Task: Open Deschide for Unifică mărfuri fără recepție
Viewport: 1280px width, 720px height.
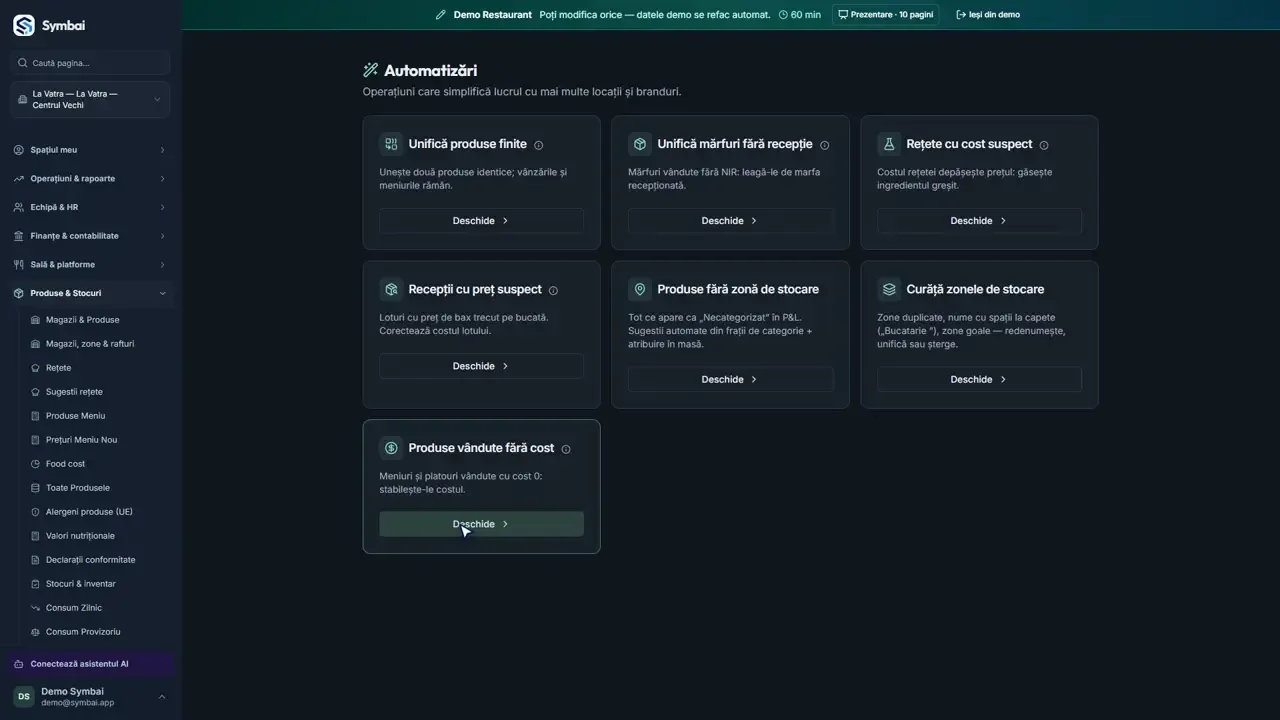Action: tap(730, 221)
